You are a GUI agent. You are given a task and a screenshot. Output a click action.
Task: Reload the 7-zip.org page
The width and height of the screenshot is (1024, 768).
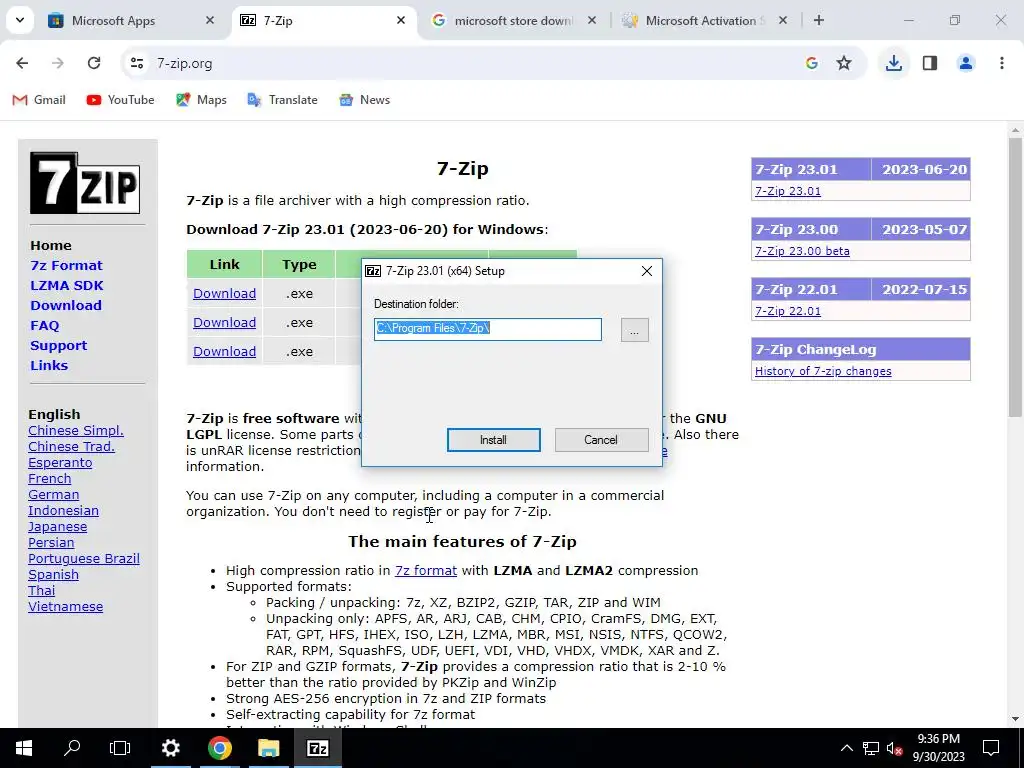click(94, 63)
